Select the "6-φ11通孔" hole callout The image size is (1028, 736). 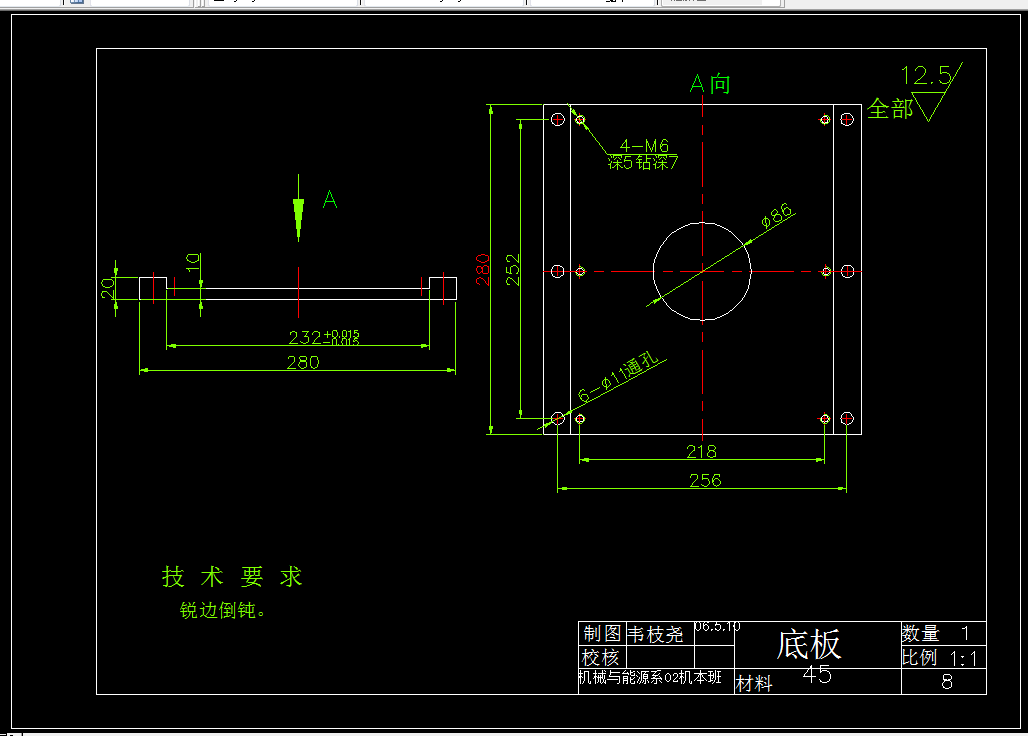coord(618,377)
